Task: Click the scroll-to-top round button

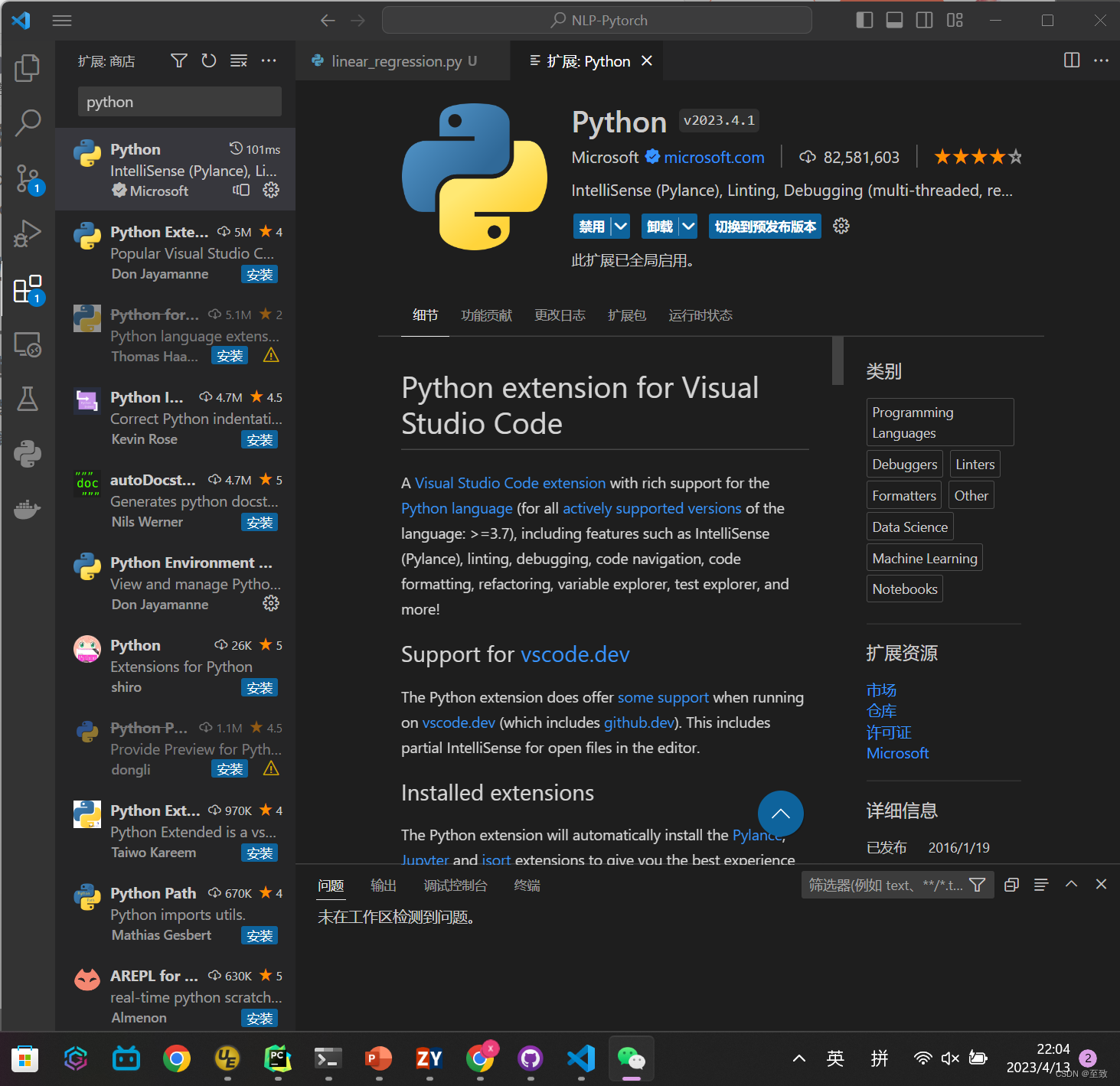Action: (x=781, y=814)
